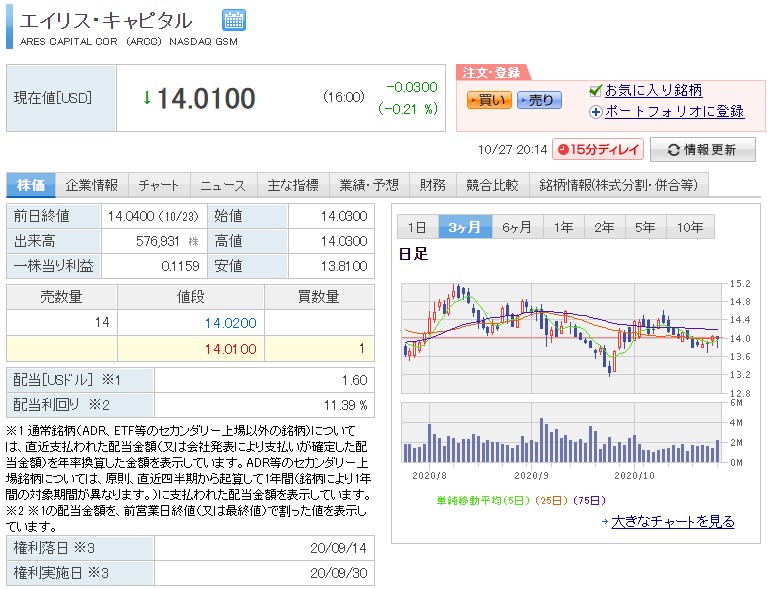
Task: Open the 競合比較 tab
Action: coord(493,185)
